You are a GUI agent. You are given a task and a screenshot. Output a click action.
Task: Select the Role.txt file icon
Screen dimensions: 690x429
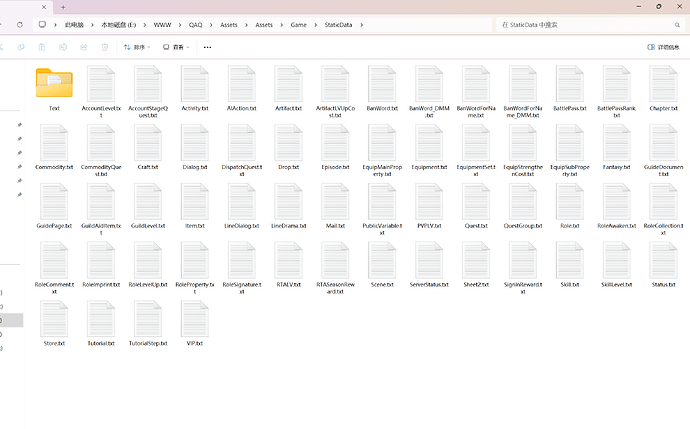(x=569, y=201)
